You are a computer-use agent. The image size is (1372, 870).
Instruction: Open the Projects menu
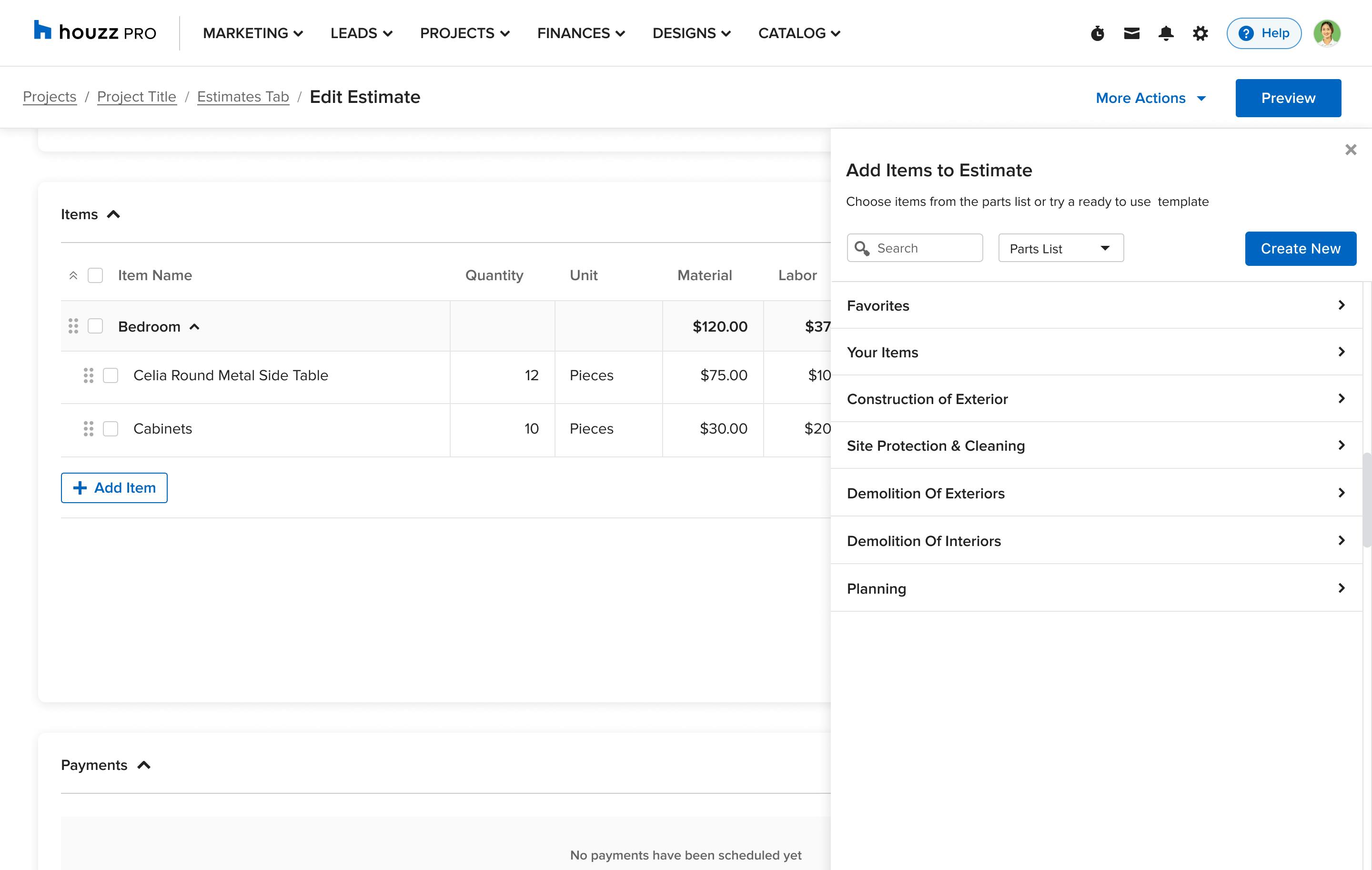tap(464, 33)
